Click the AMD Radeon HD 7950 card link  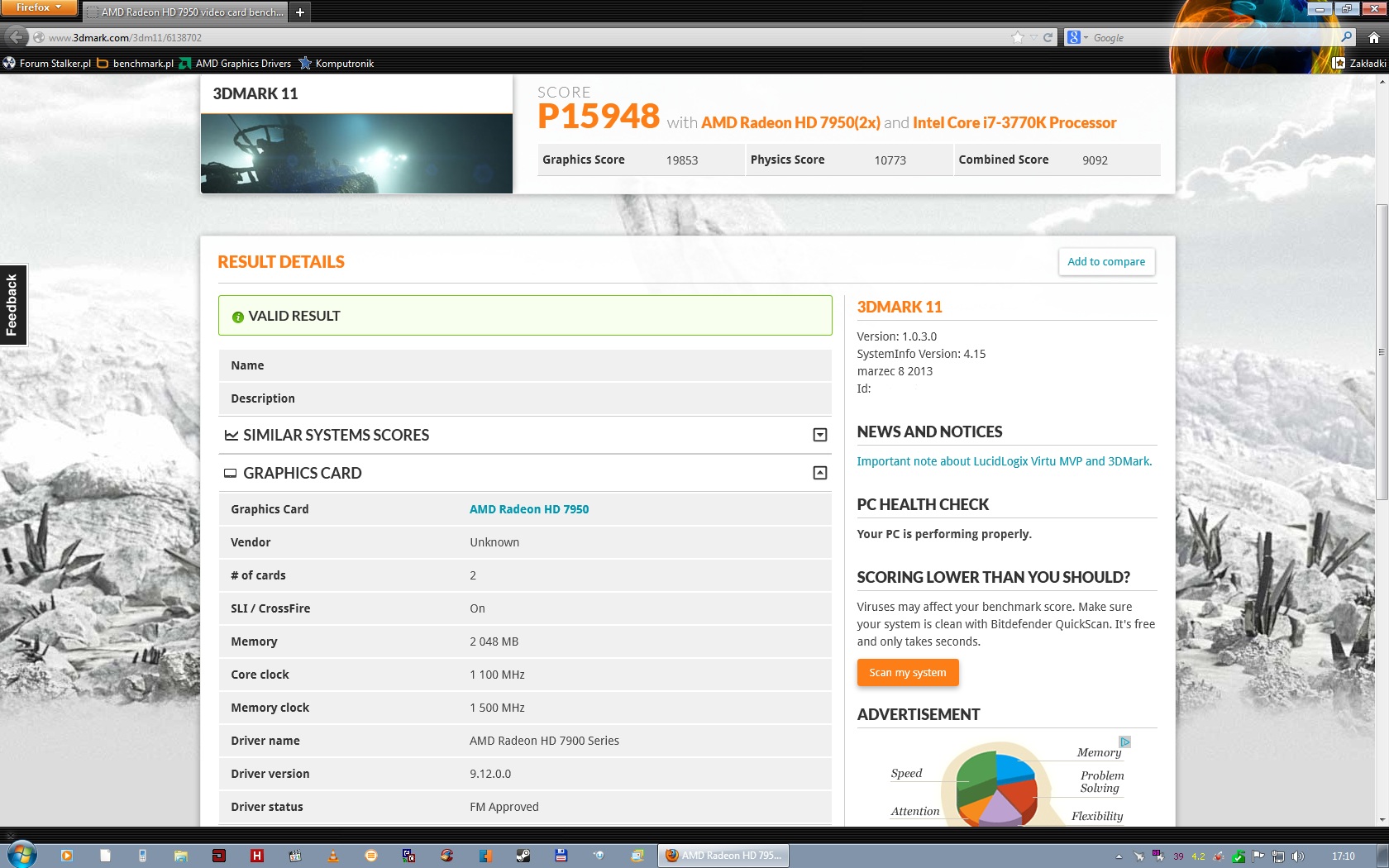coord(529,509)
